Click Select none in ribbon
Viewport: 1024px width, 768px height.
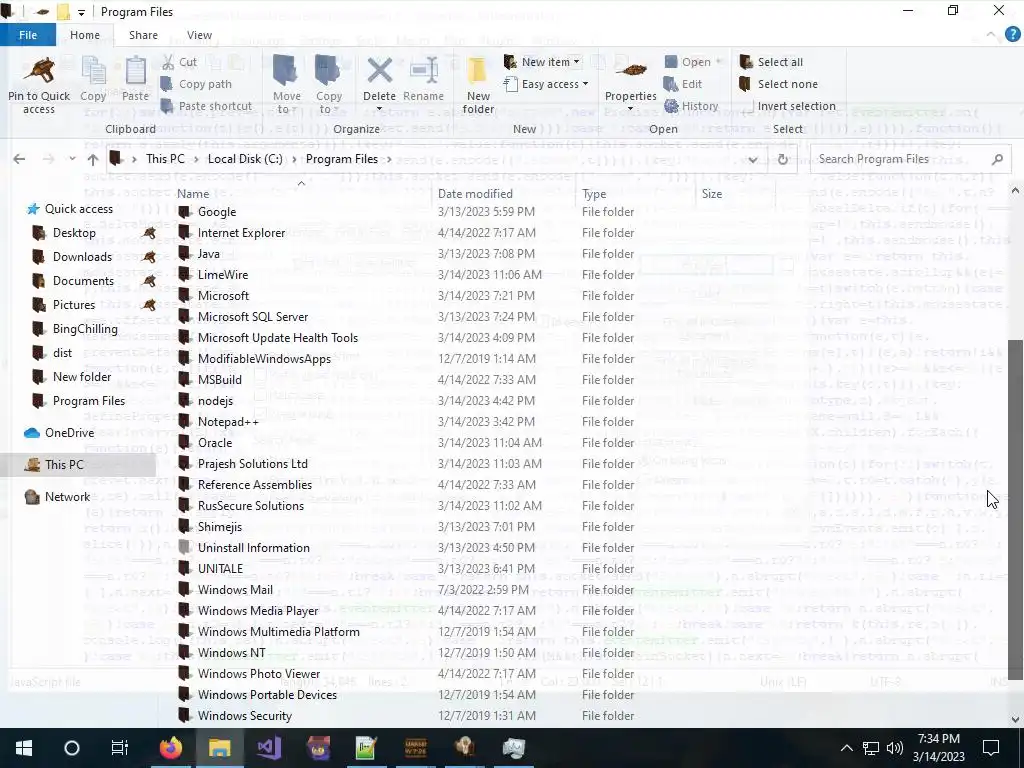coord(778,84)
